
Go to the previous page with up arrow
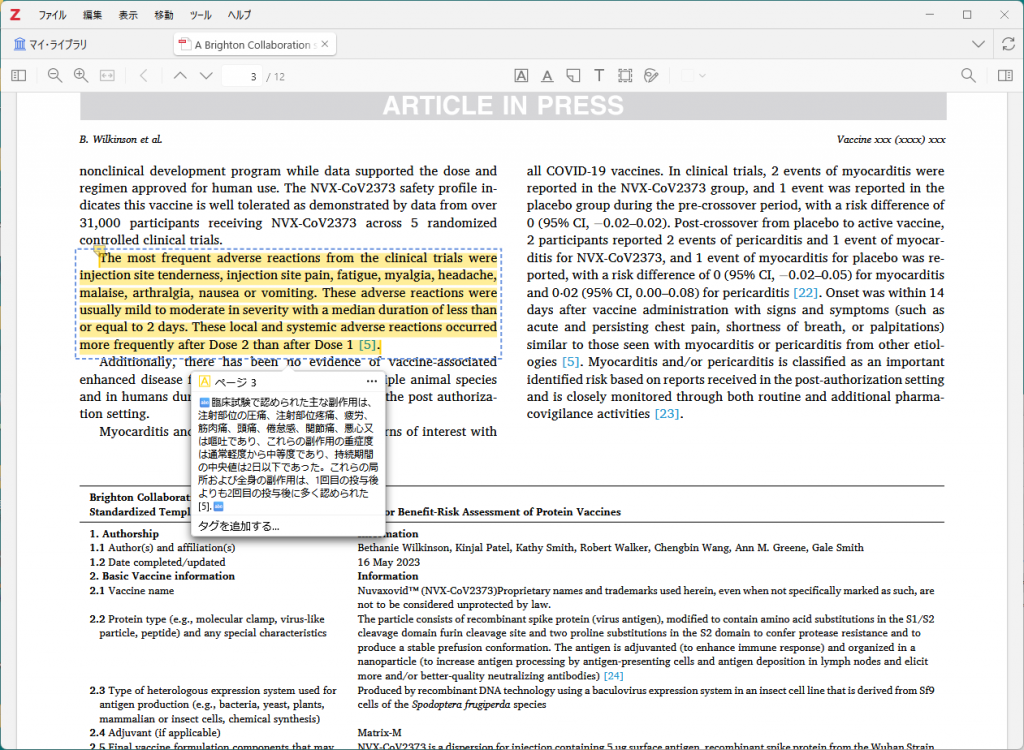[x=180, y=76]
